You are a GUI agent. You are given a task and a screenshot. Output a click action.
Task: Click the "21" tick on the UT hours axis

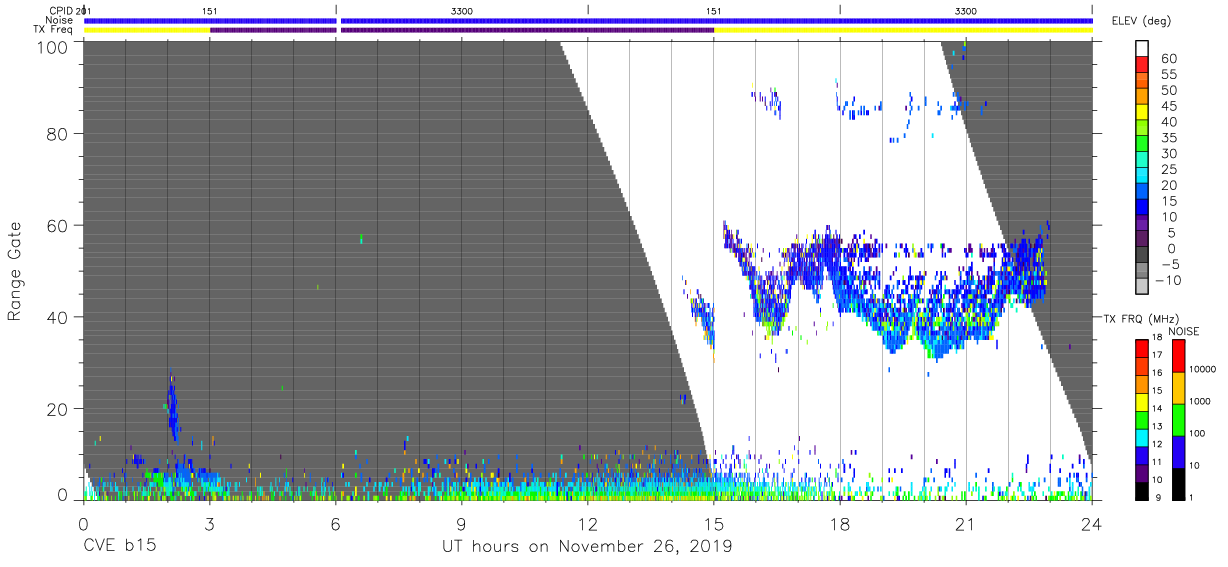[966, 523]
